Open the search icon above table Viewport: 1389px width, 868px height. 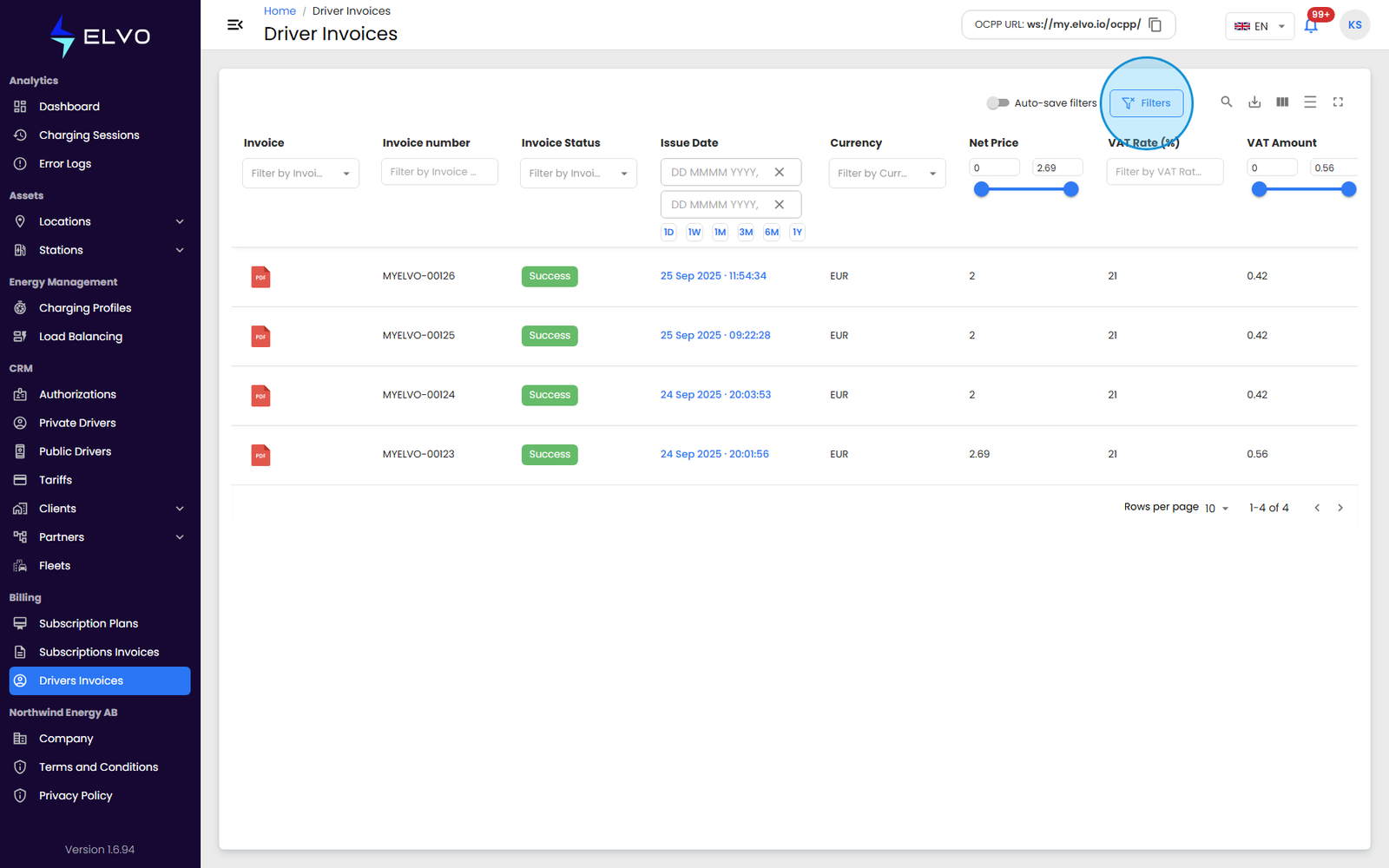coord(1227,102)
